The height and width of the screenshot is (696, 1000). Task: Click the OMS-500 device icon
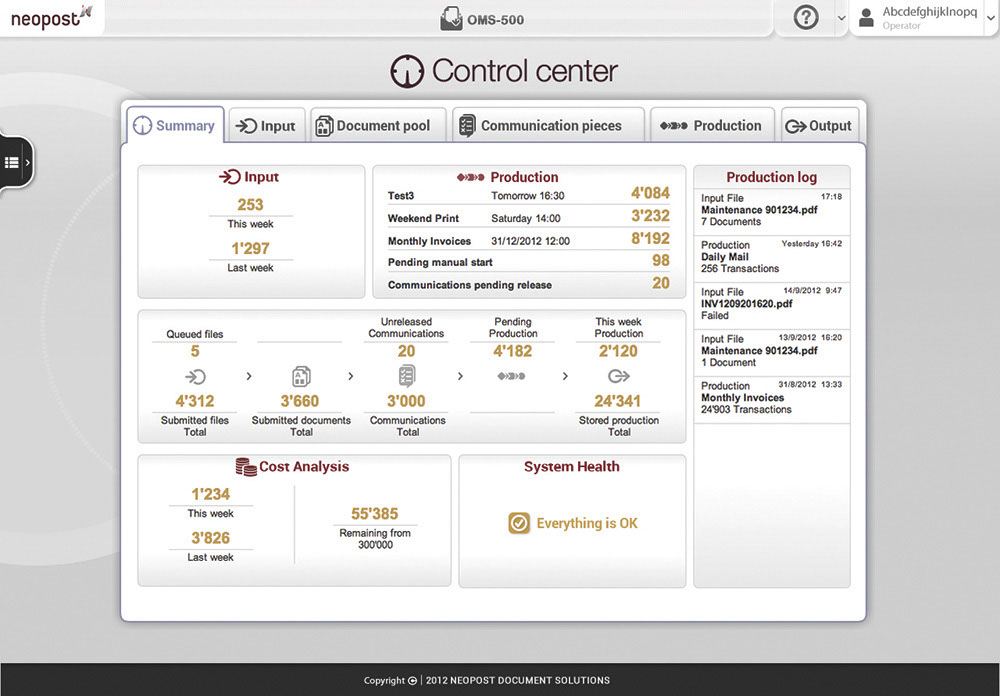pos(451,19)
